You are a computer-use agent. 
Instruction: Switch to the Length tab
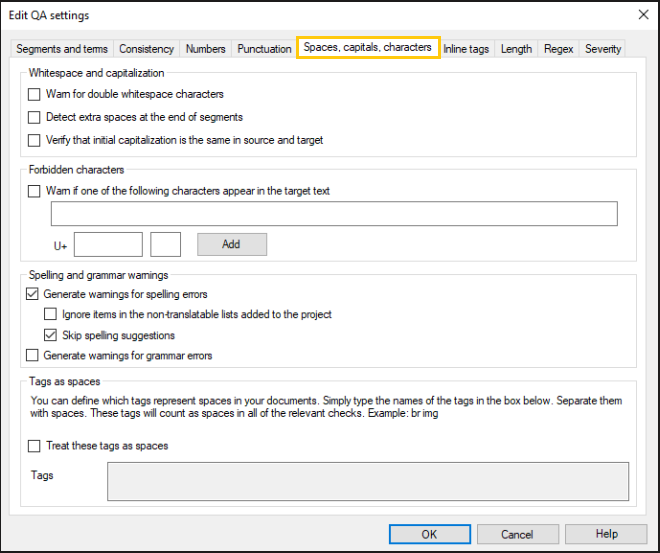coord(516,49)
